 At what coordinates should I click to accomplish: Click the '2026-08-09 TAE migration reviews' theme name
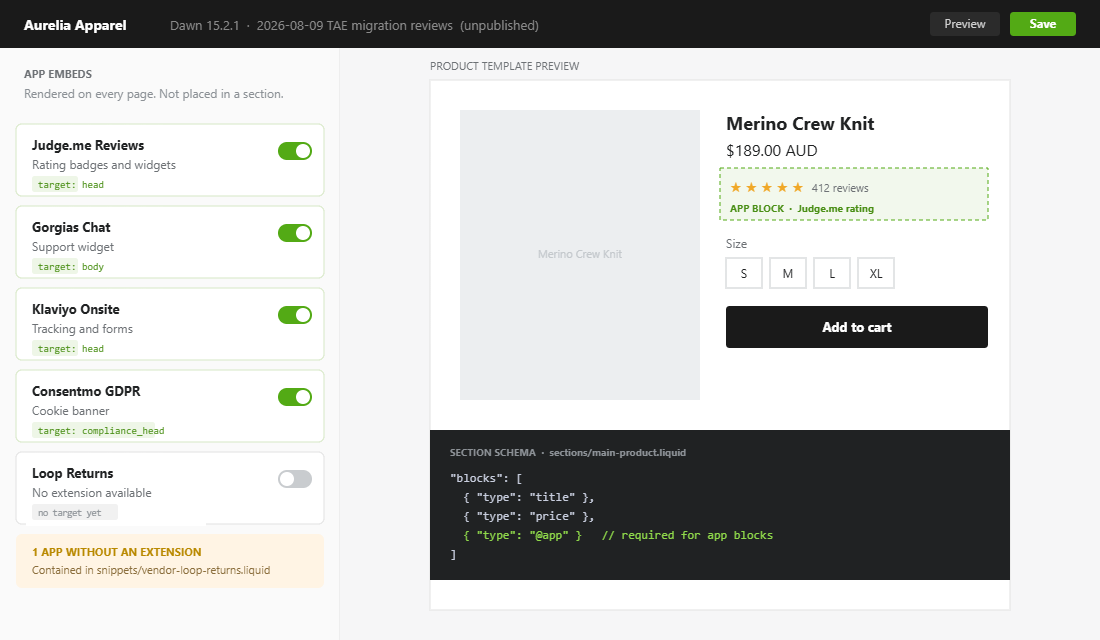tap(354, 25)
